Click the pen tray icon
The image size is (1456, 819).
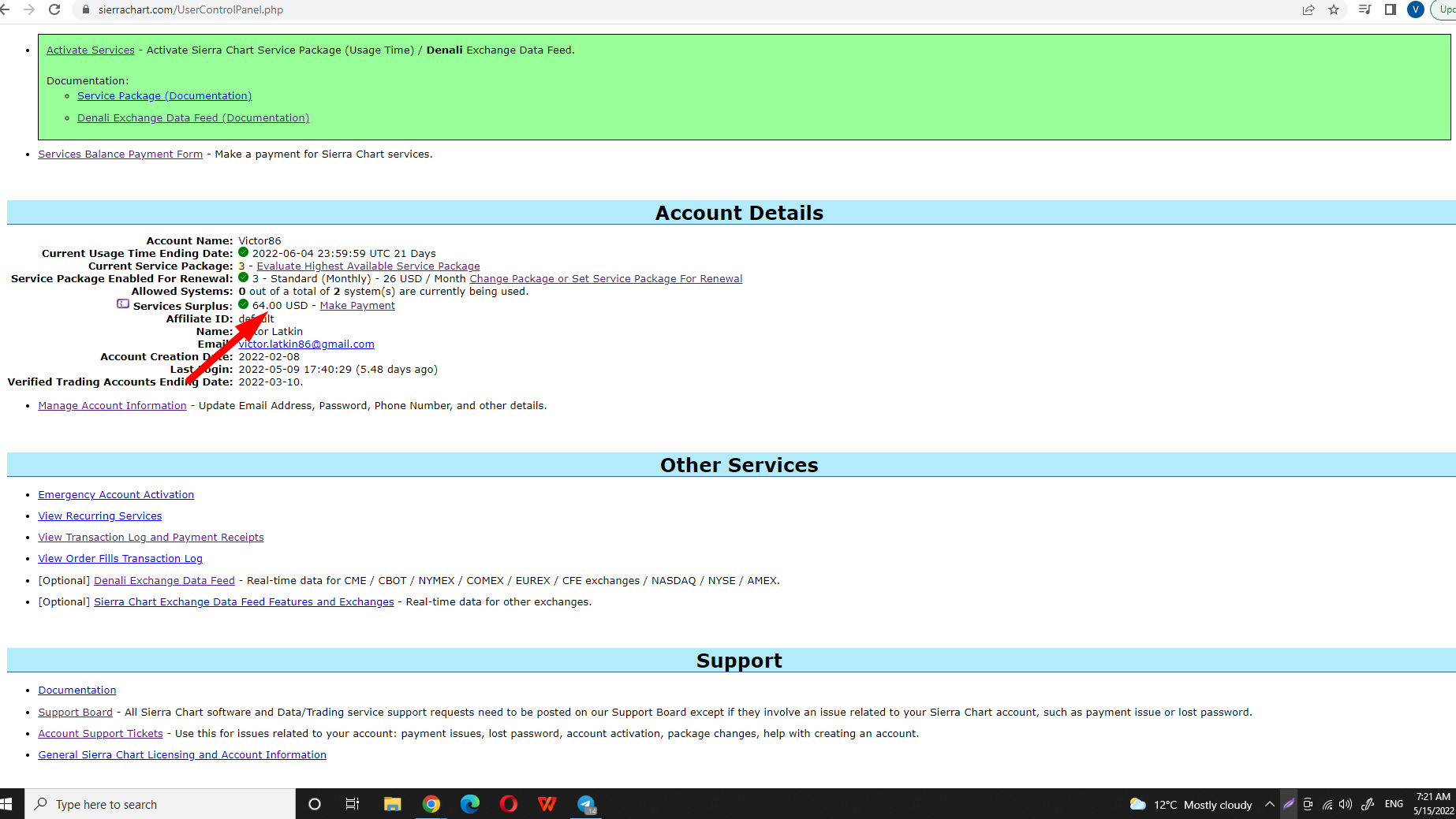(x=1368, y=804)
